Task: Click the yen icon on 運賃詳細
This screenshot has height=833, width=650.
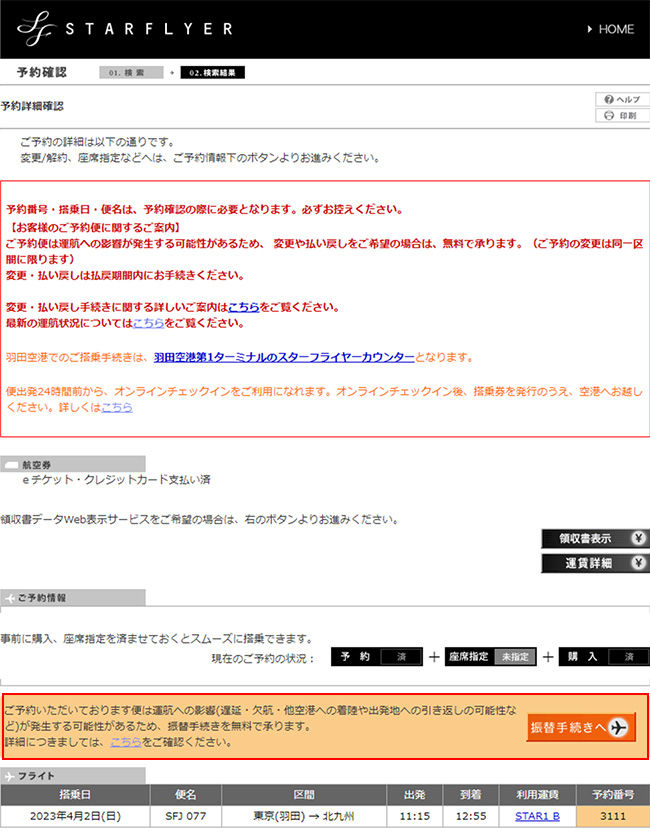Action: [637, 563]
